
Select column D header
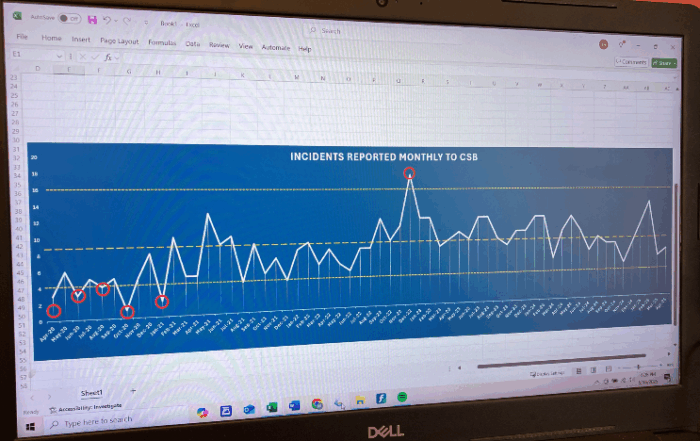38,68
